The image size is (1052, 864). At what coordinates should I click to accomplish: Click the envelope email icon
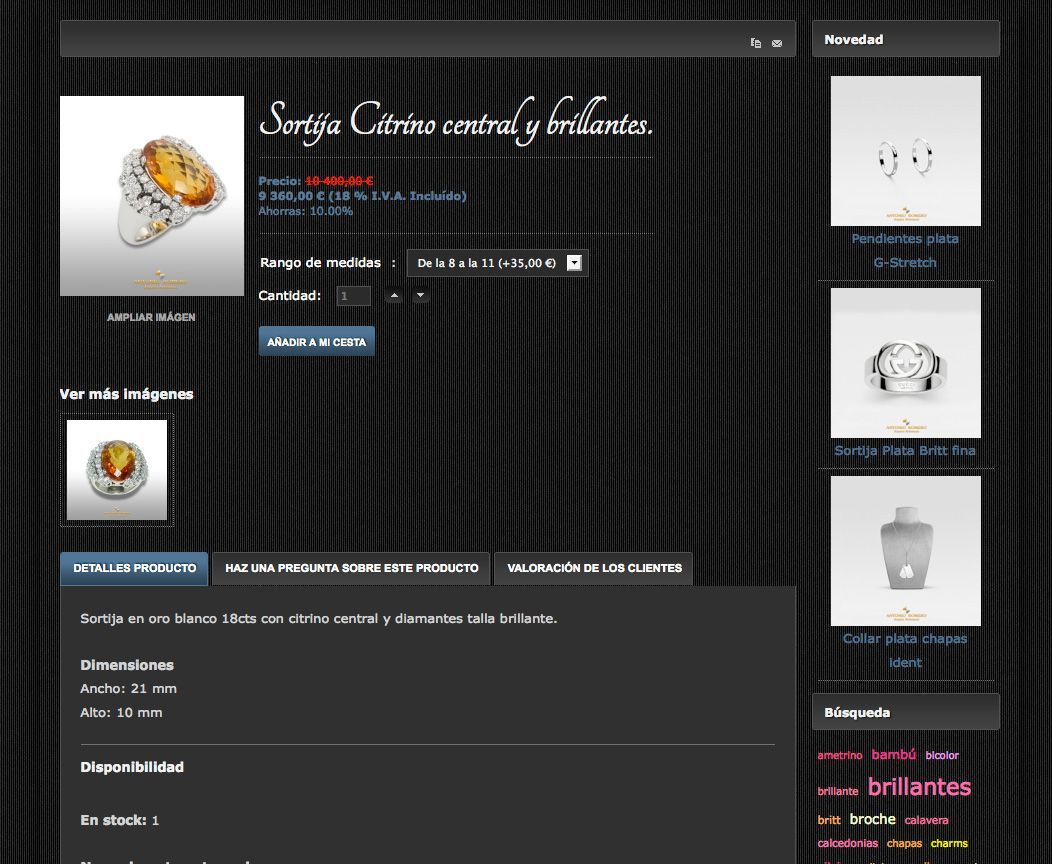(x=777, y=44)
